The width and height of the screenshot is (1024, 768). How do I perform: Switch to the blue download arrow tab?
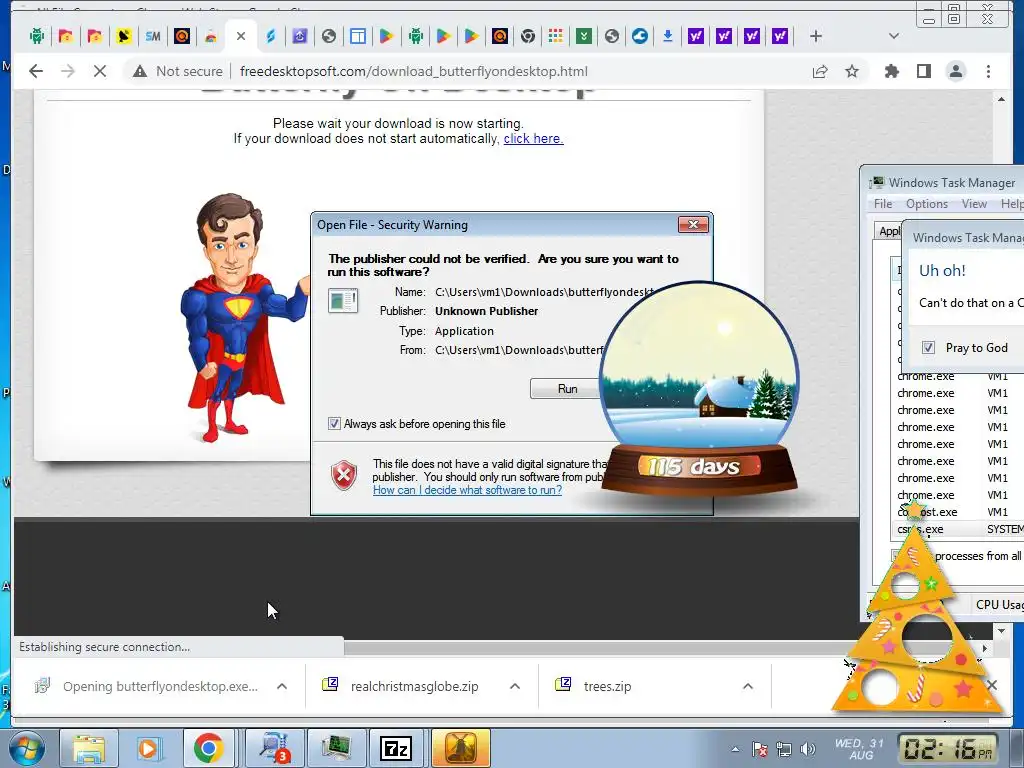pyautogui.click(x=667, y=36)
